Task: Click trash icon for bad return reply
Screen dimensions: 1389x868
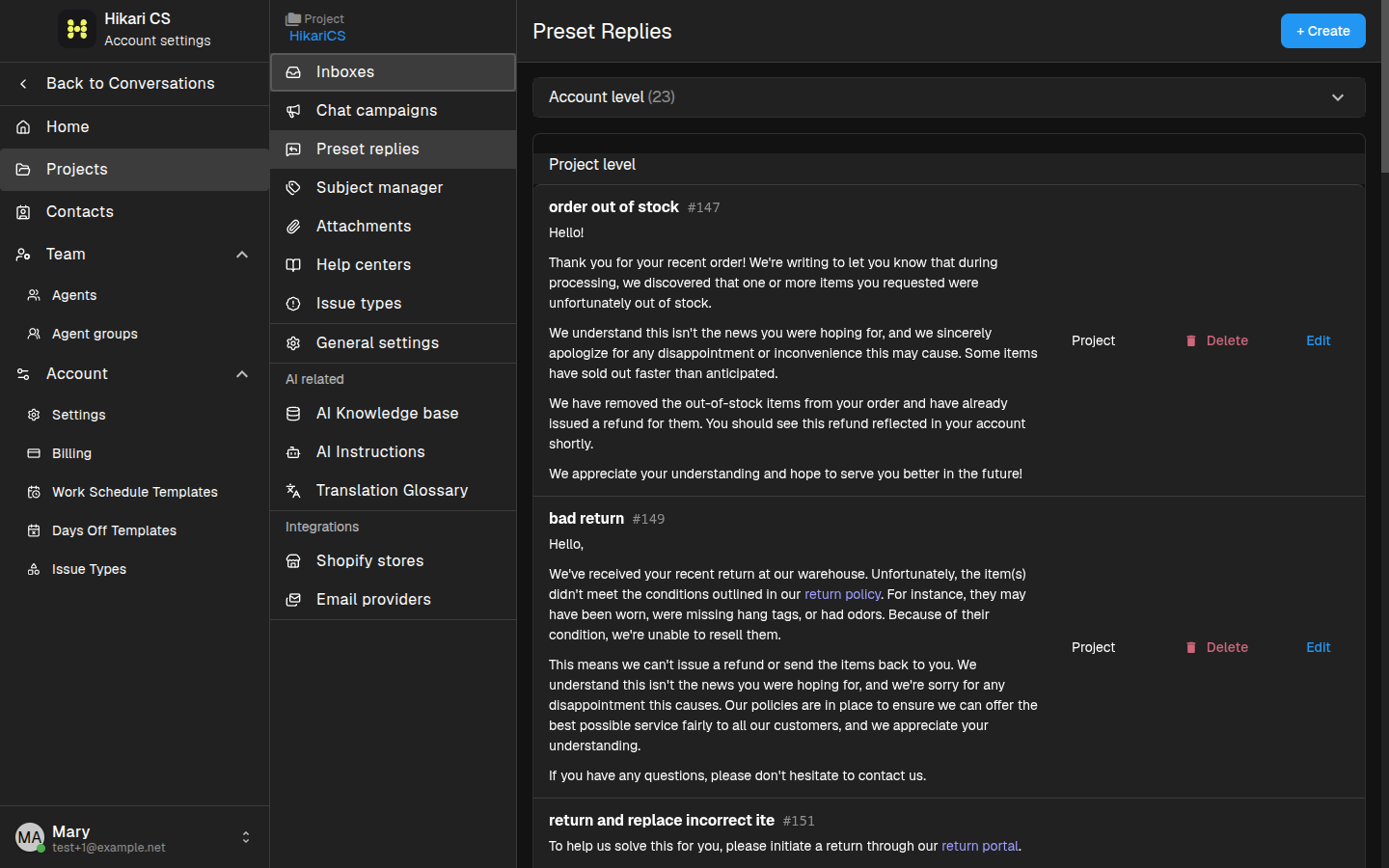Action: pyautogui.click(x=1191, y=647)
